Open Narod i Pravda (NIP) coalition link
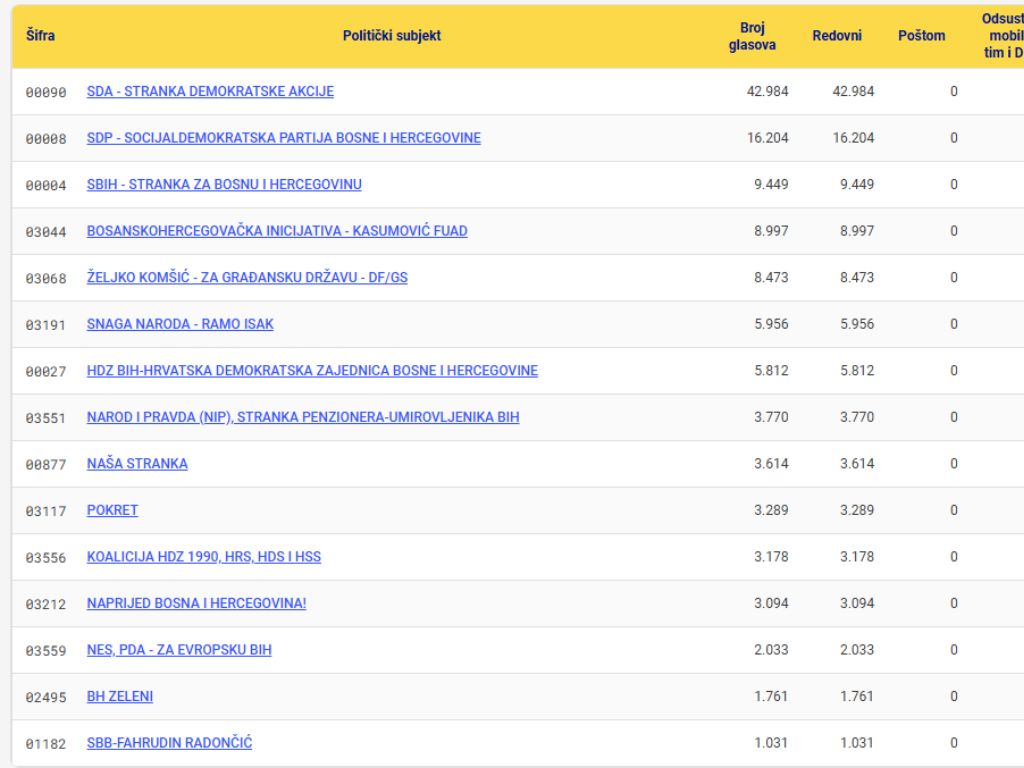 303,417
